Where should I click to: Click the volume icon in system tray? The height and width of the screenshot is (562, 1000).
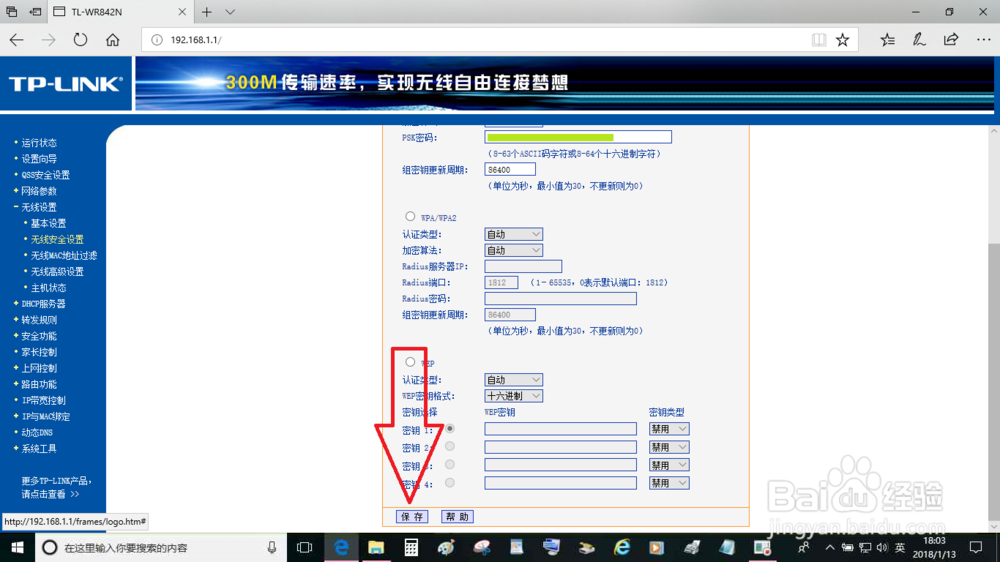click(882, 547)
